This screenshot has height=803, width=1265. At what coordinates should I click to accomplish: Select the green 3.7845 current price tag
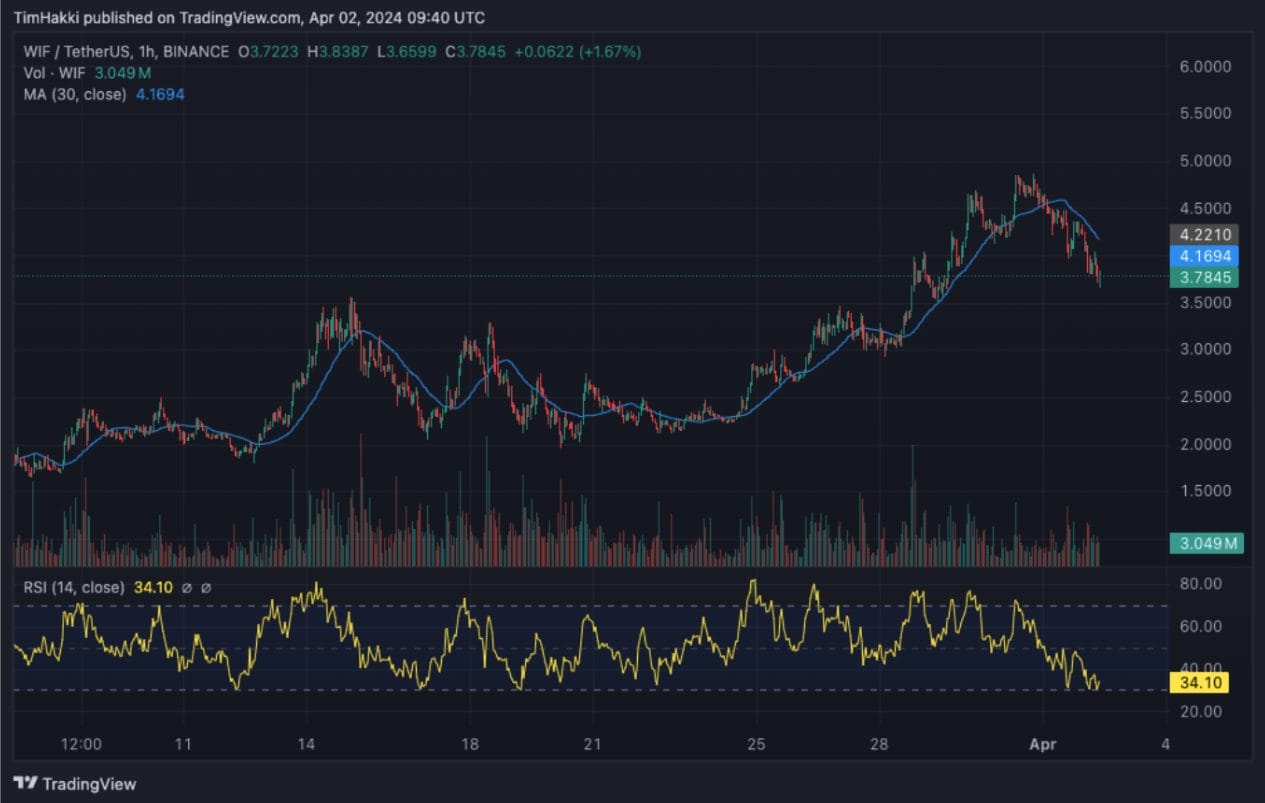(1204, 277)
